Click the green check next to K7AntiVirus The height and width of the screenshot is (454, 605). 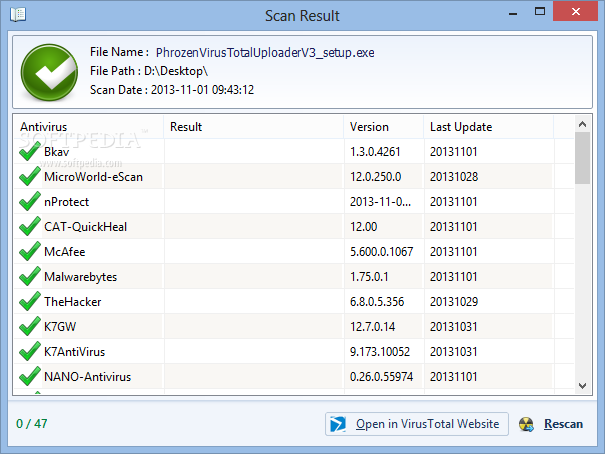click(x=30, y=351)
